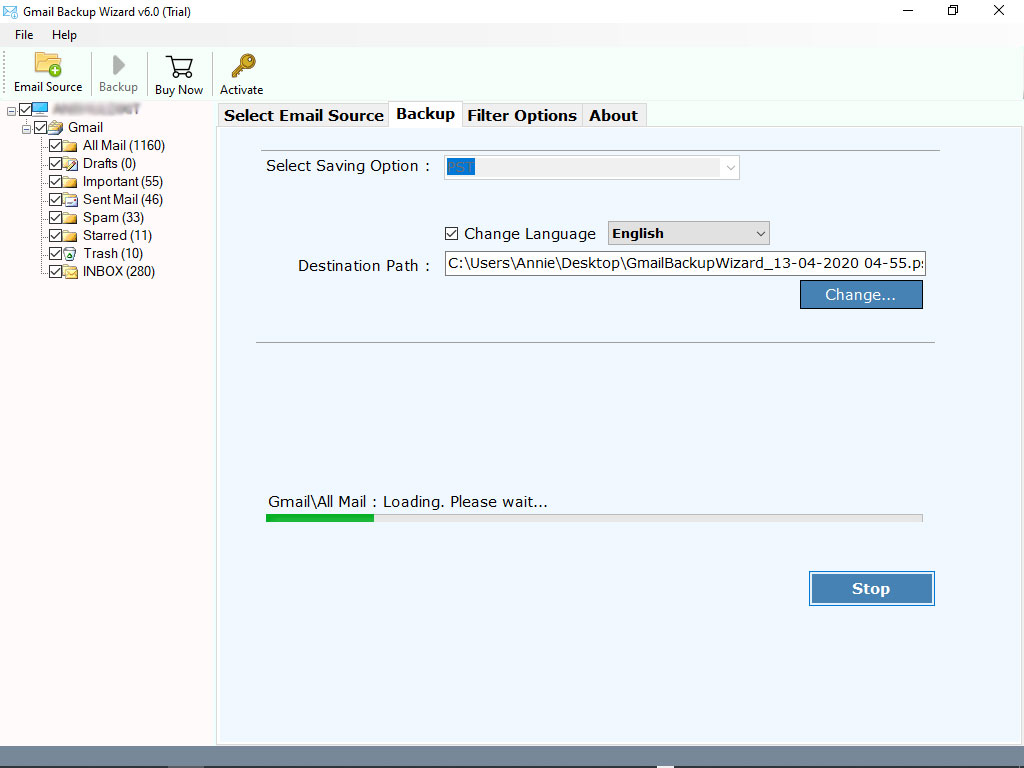Viewport: 1024px width, 768px height.
Task: Click the Sent Mail folder icon
Action: 71,200
